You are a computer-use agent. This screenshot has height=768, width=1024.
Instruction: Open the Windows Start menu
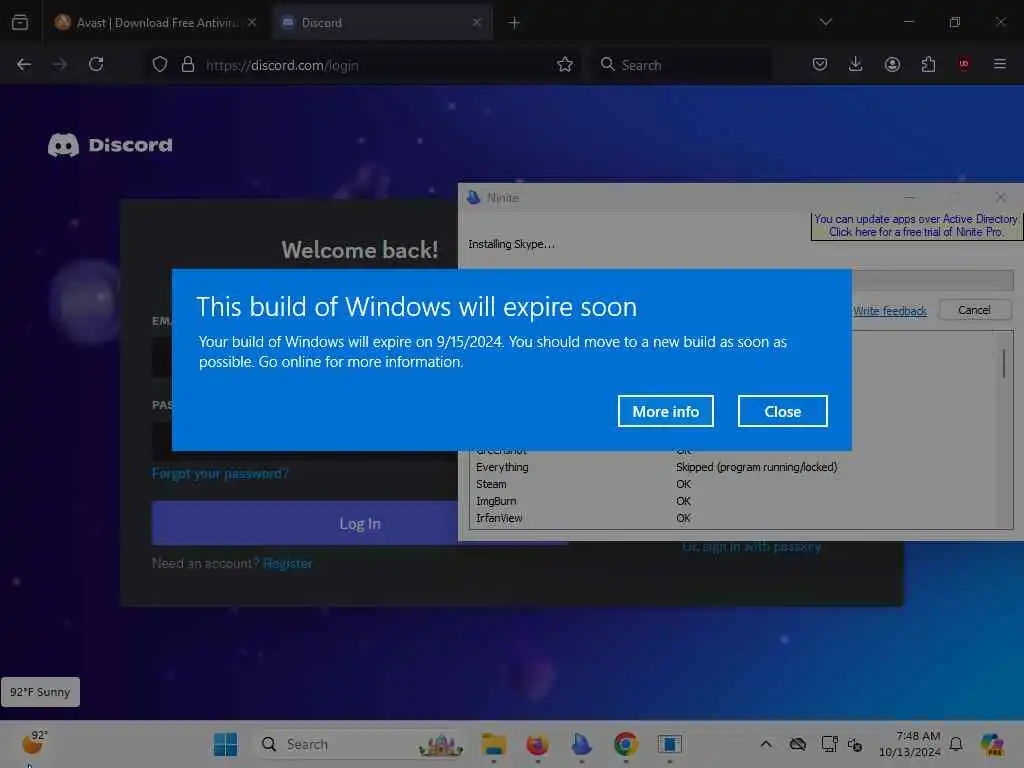click(x=225, y=744)
